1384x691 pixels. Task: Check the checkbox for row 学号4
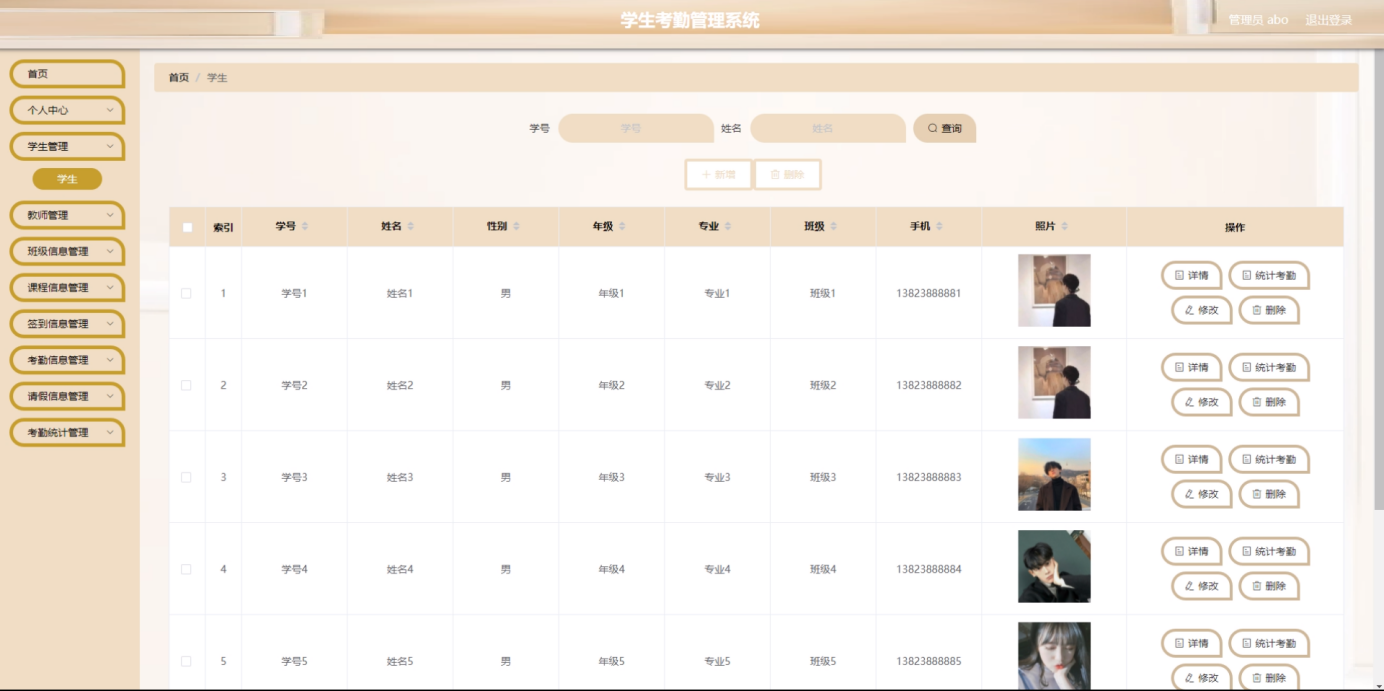coord(186,569)
